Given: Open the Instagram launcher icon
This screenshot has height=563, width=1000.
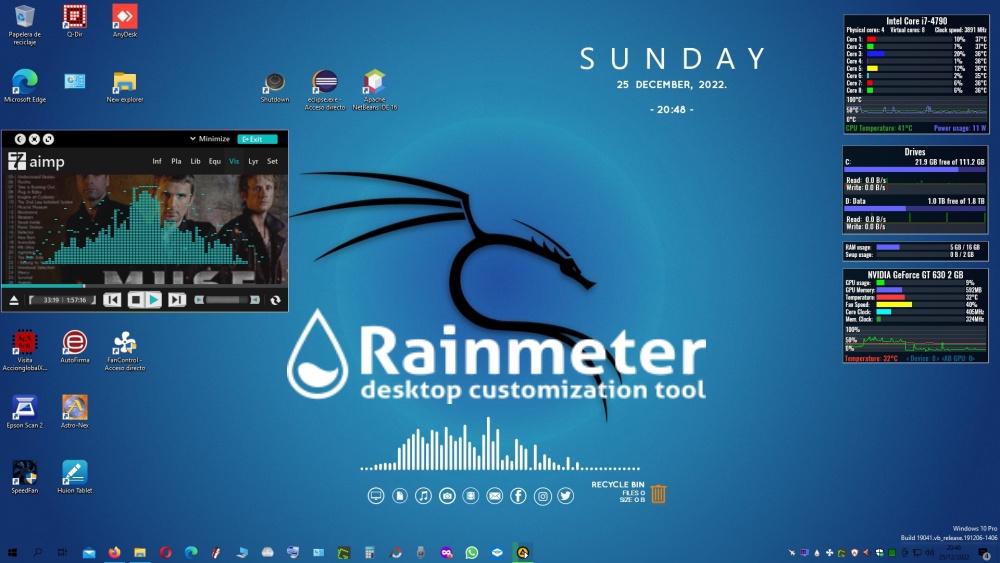Looking at the screenshot, I should coord(542,495).
